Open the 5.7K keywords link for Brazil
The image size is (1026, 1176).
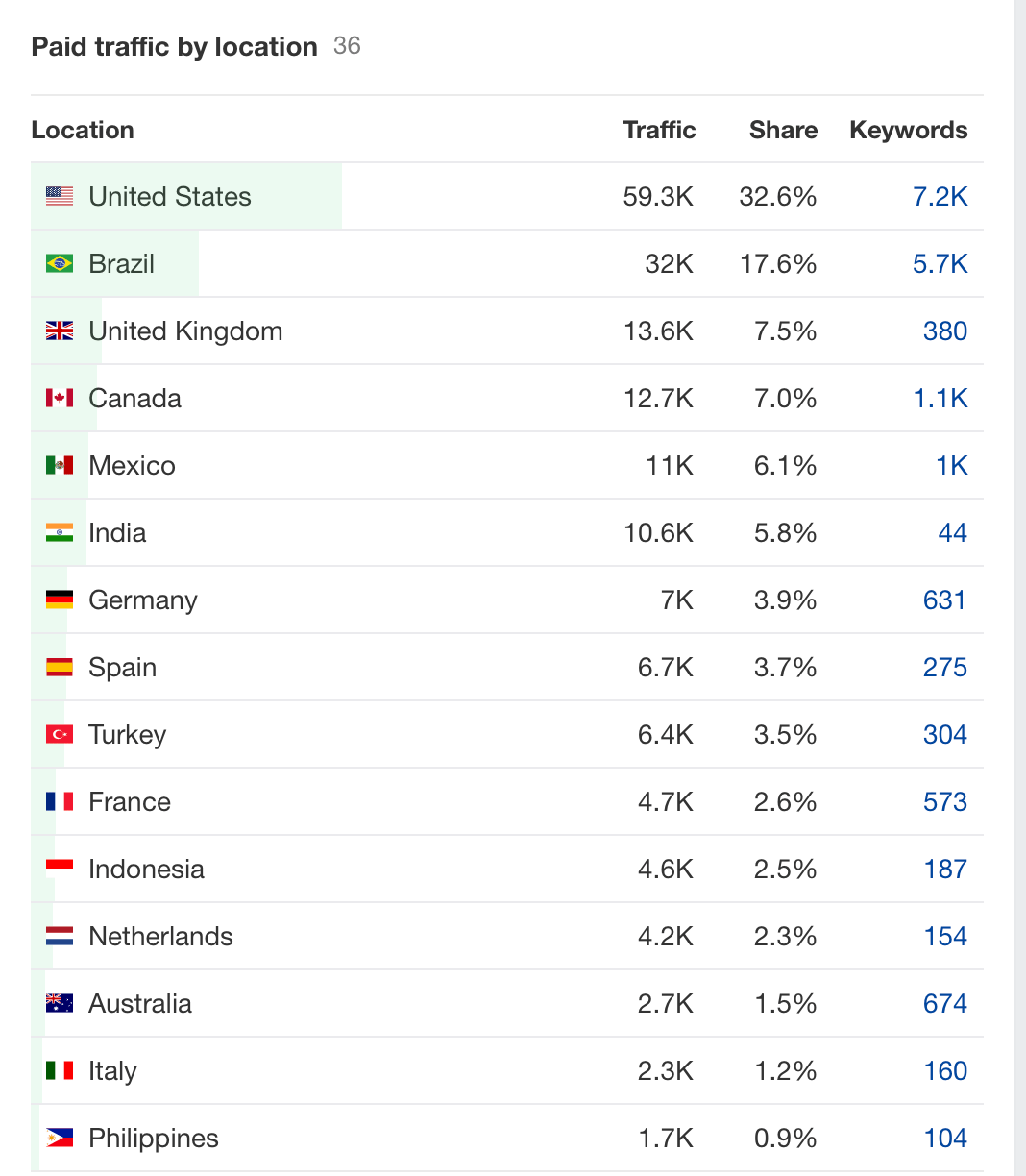pos(940,263)
